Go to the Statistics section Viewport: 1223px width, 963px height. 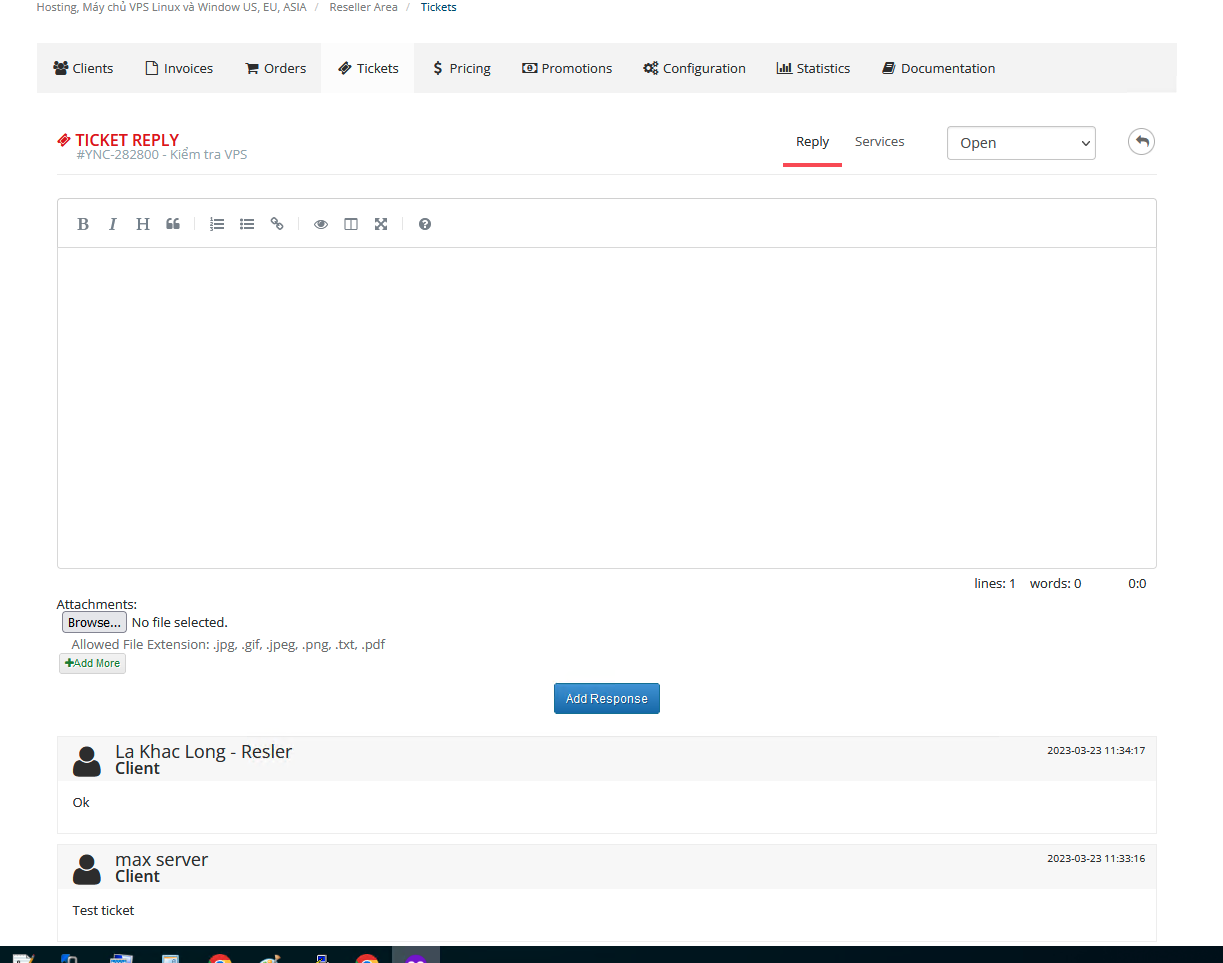point(813,69)
